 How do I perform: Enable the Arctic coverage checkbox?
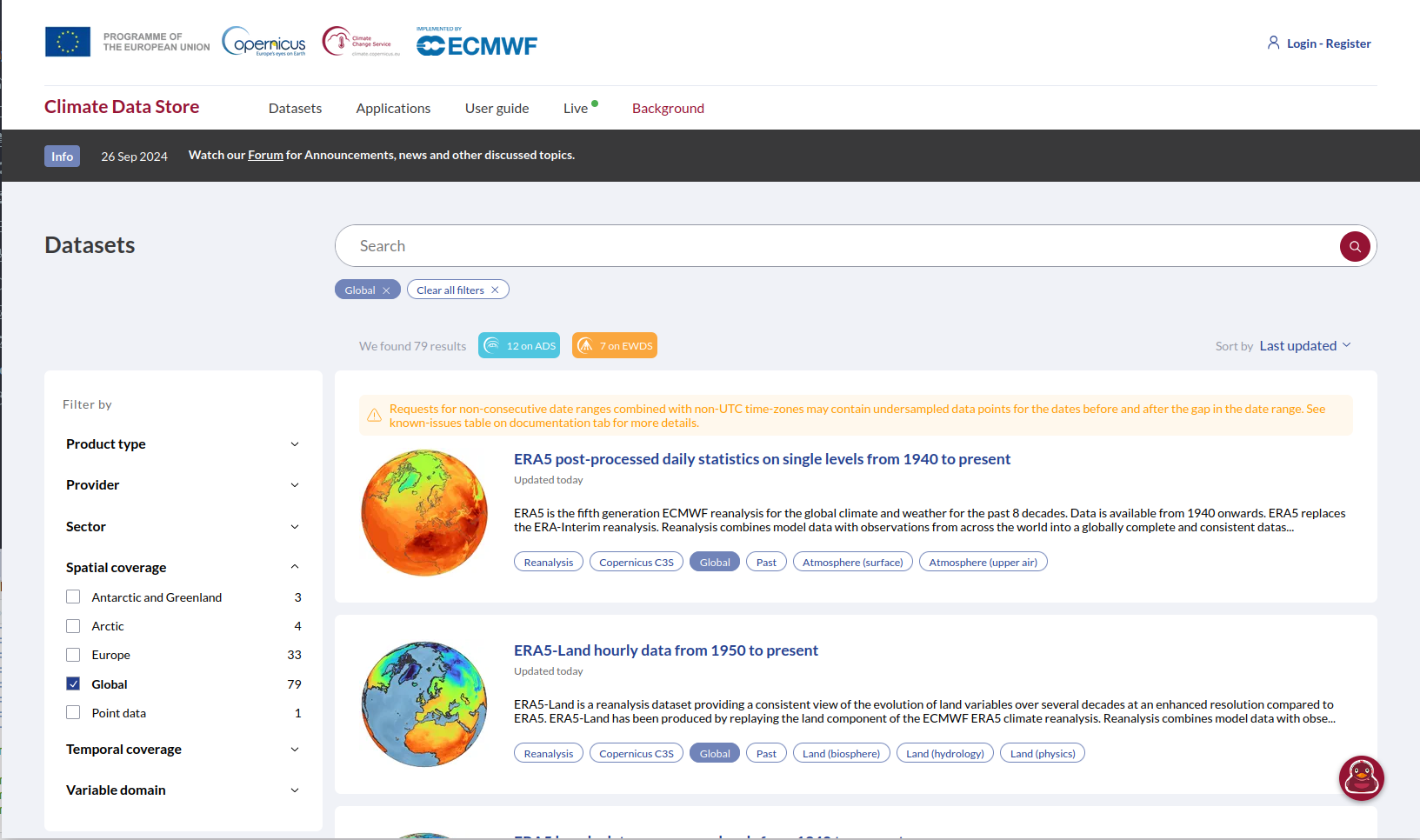point(73,626)
